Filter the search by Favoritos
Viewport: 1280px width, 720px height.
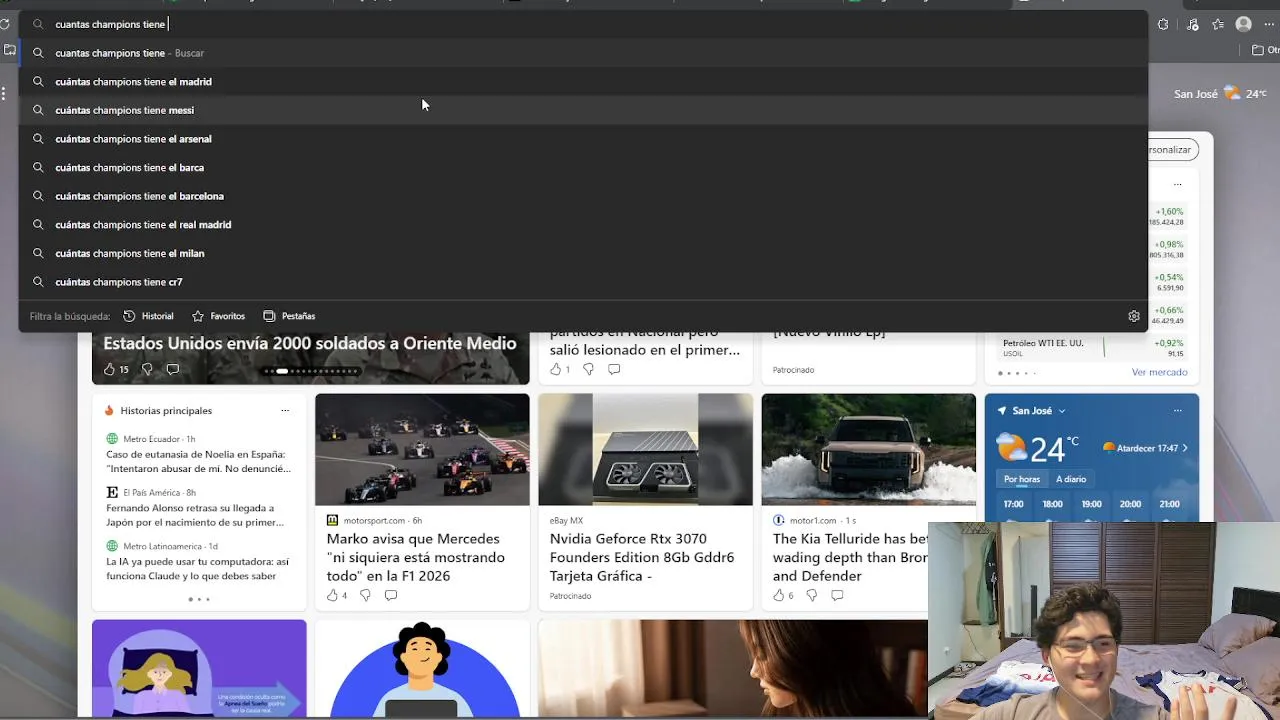click(218, 316)
